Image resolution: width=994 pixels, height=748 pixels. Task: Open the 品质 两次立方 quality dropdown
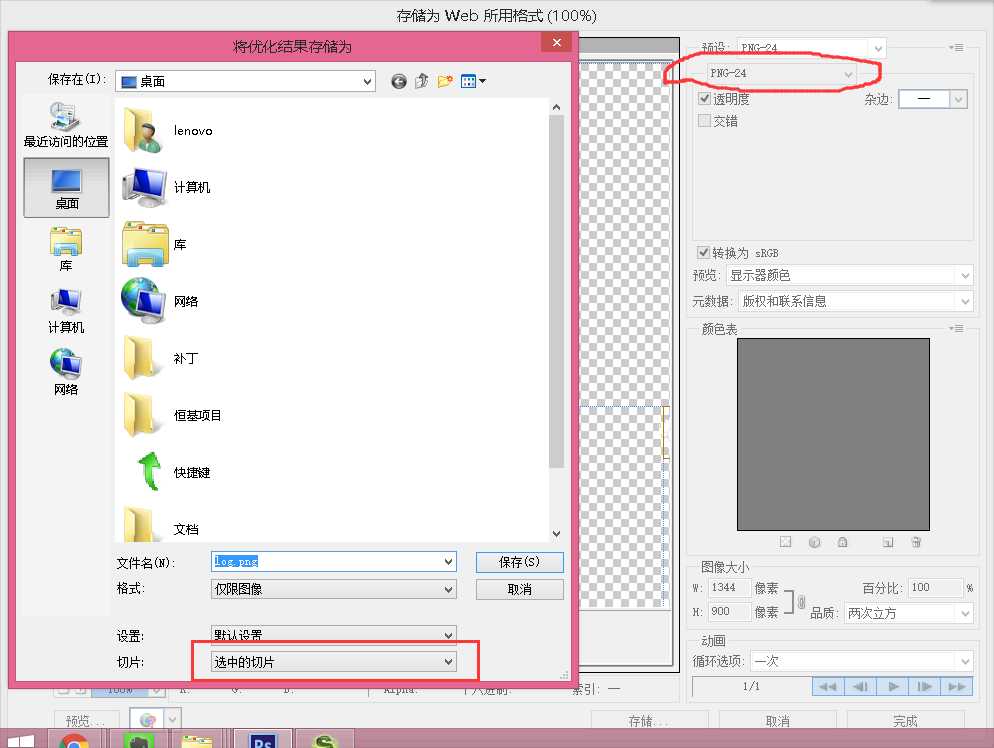(x=908, y=613)
